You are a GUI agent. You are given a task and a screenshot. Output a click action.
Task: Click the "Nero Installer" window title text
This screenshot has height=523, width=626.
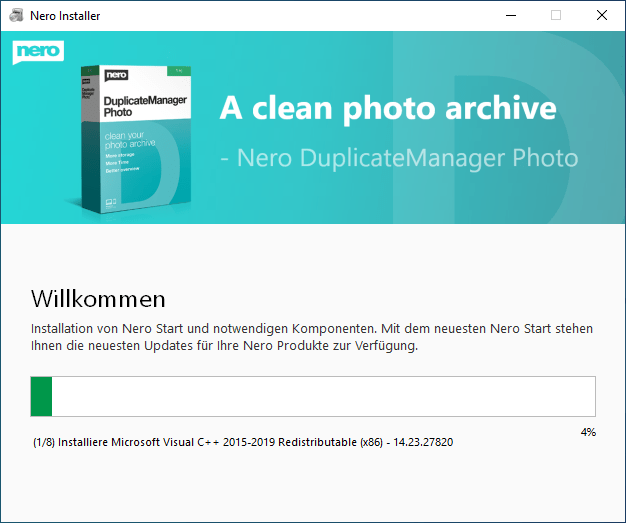click(x=66, y=16)
